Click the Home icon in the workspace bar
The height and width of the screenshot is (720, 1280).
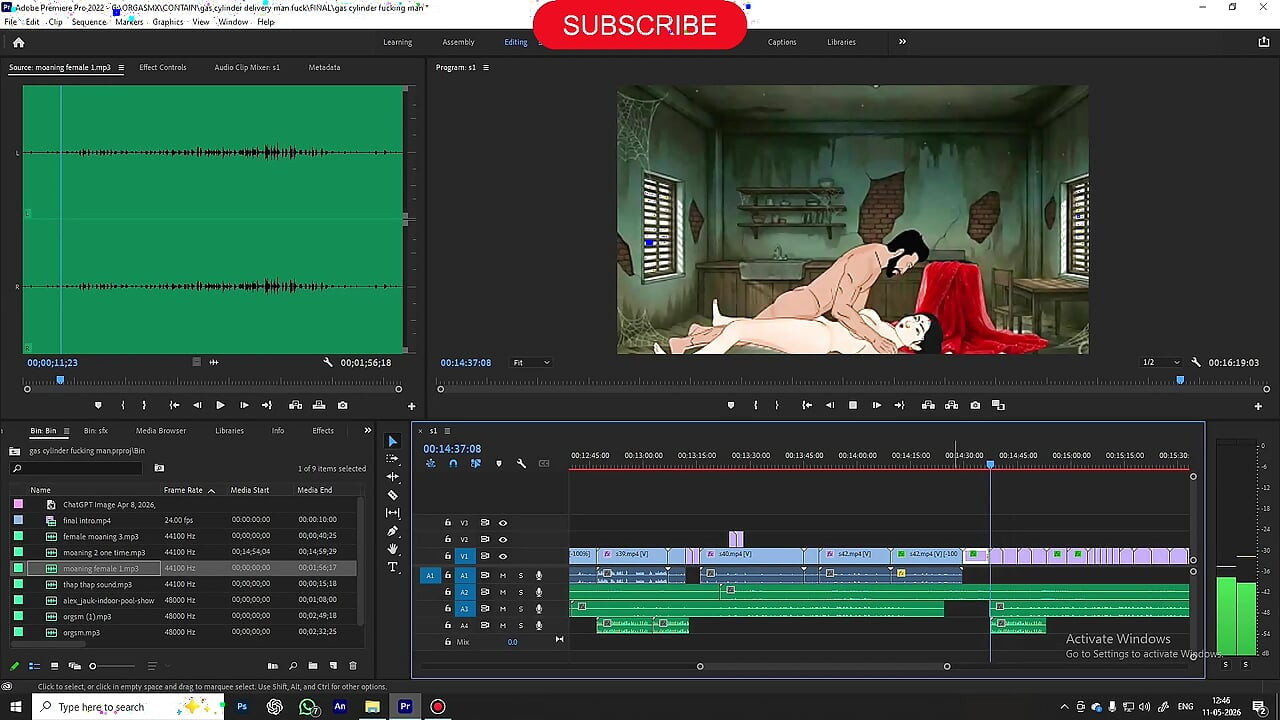pos(18,42)
